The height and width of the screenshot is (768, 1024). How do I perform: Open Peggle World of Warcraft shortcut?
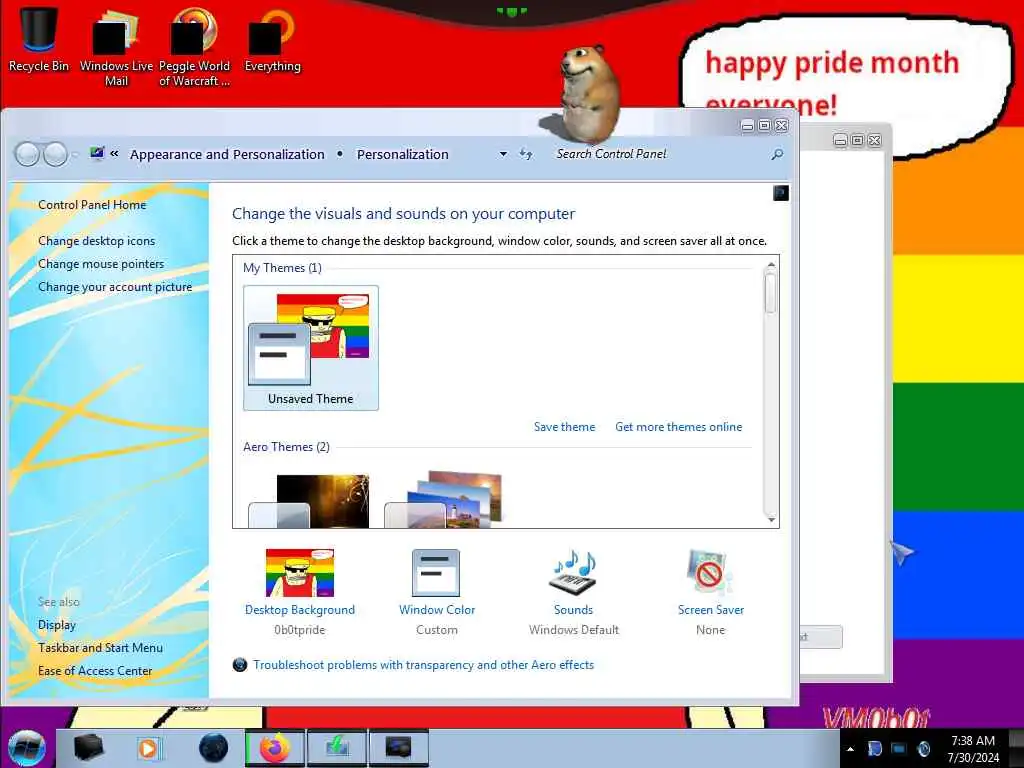[x=194, y=47]
